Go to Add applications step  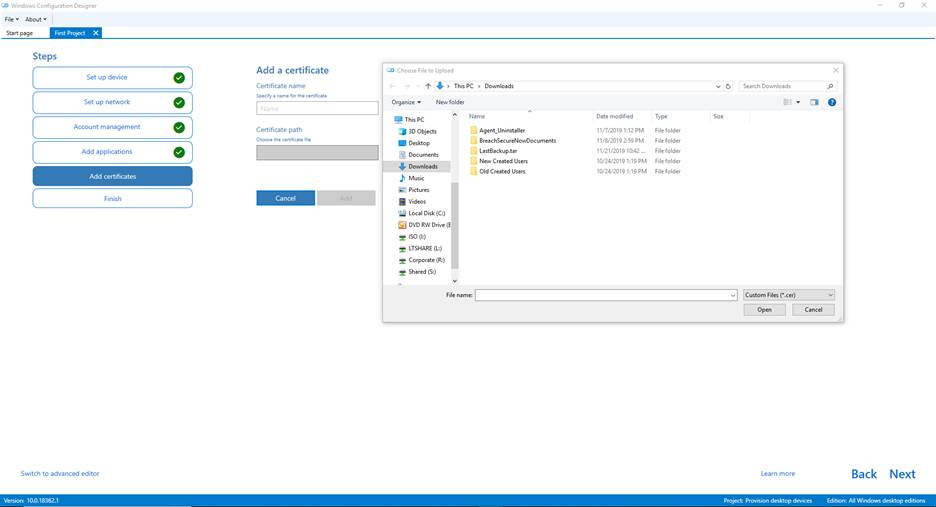pyautogui.click(x=112, y=152)
